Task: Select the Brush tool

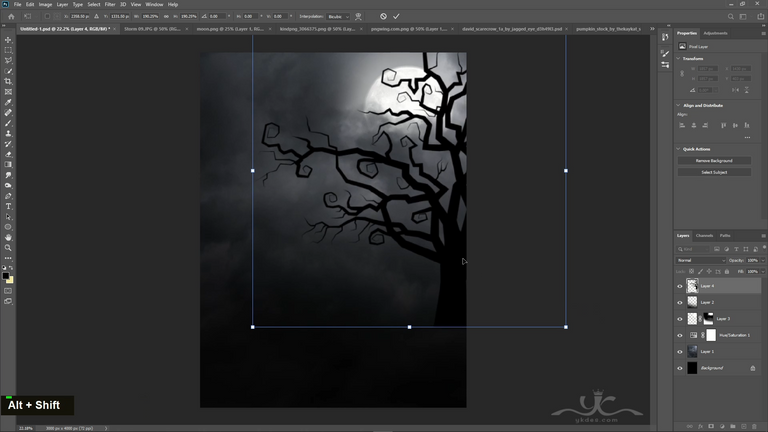Action: click(x=8, y=123)
